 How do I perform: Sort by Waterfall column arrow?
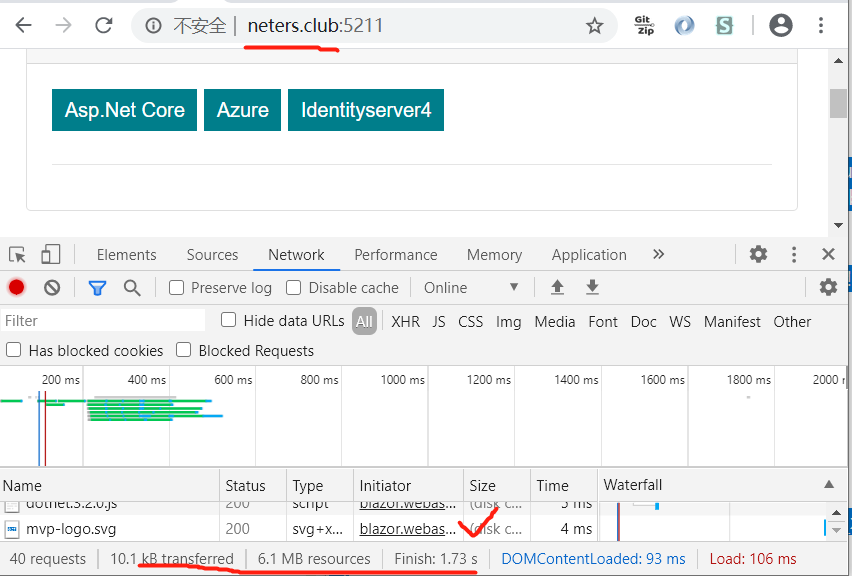click(x=829, y=484)
